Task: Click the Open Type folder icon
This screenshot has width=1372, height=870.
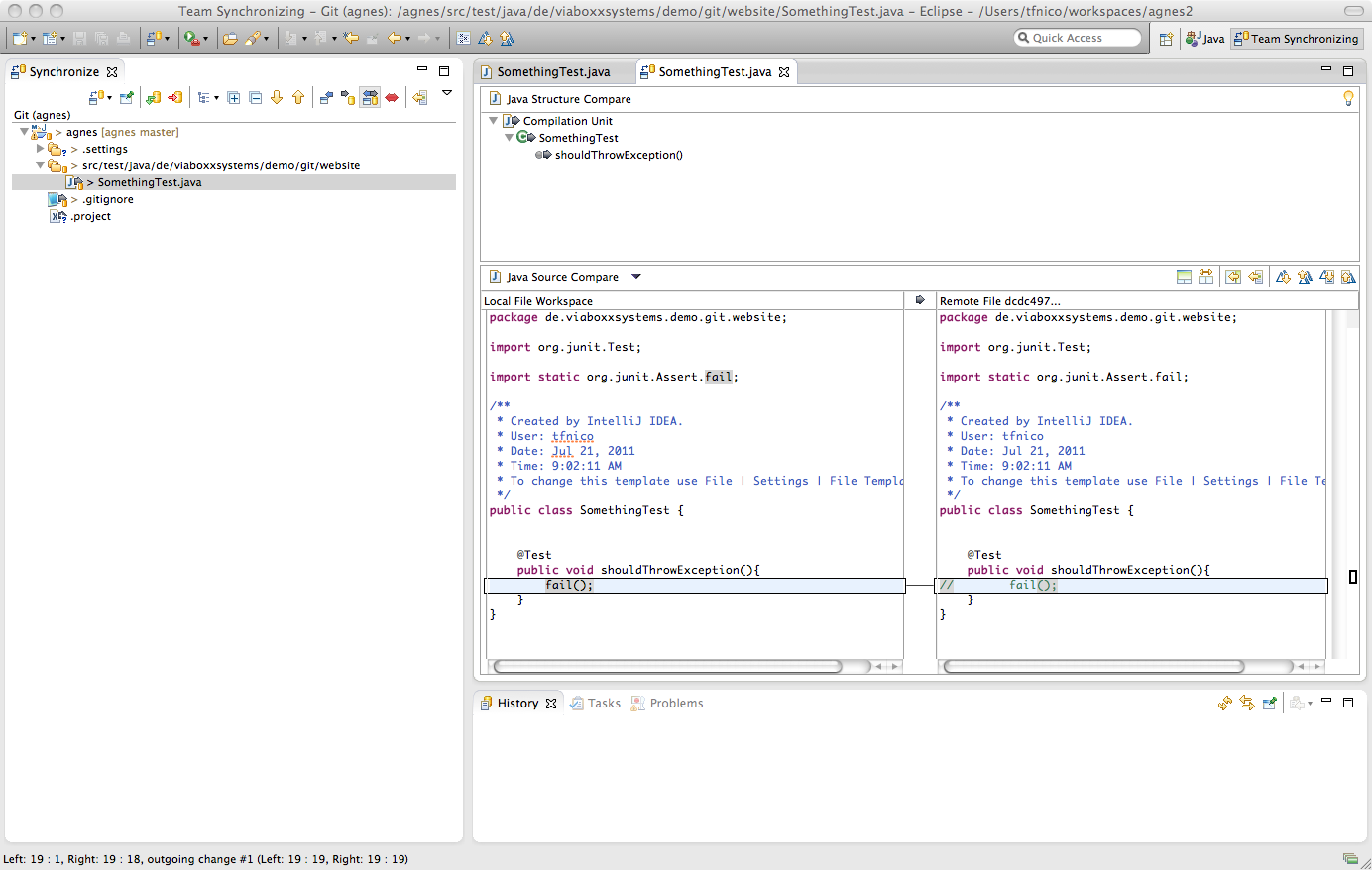Action: coord(229,38)
